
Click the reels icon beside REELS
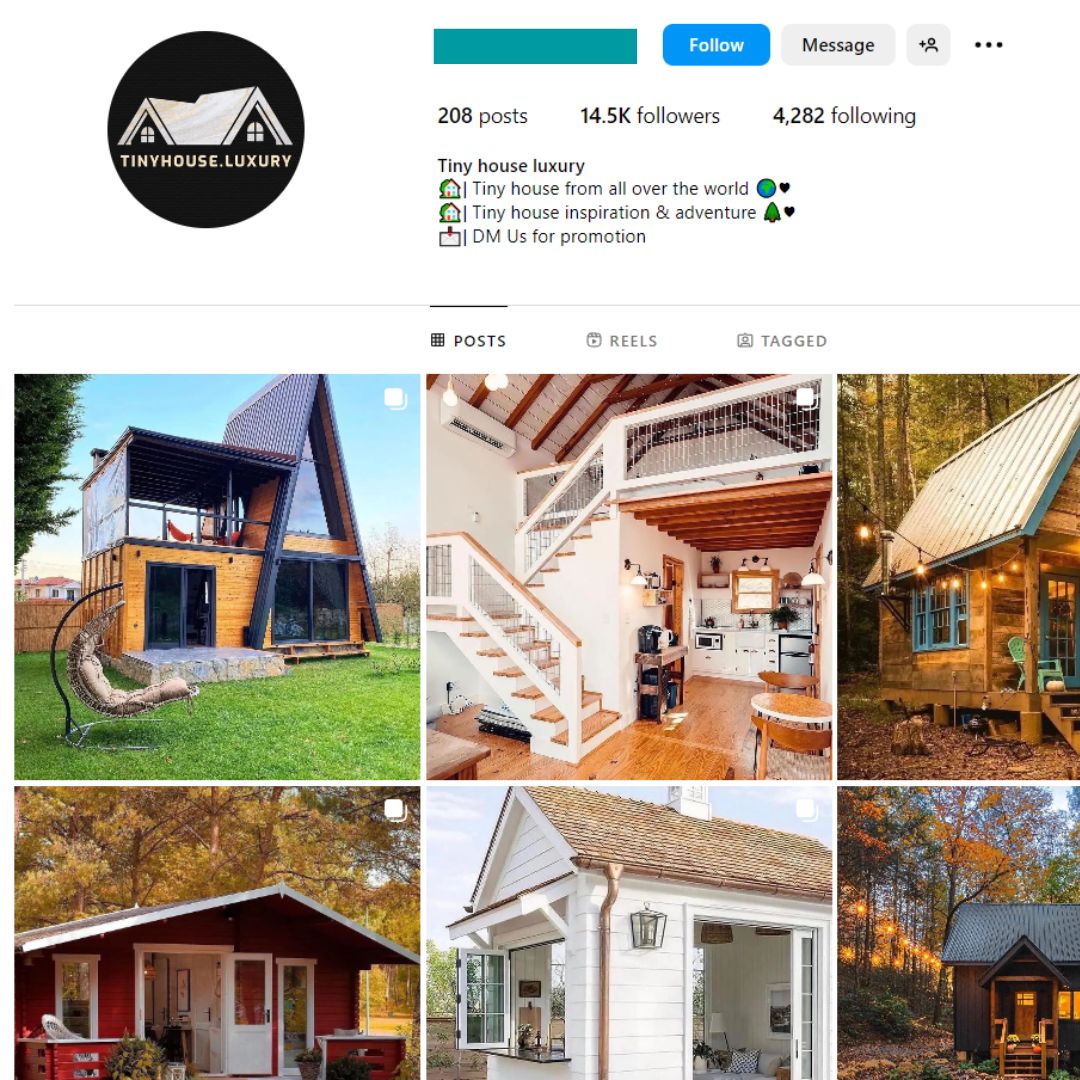593,340
